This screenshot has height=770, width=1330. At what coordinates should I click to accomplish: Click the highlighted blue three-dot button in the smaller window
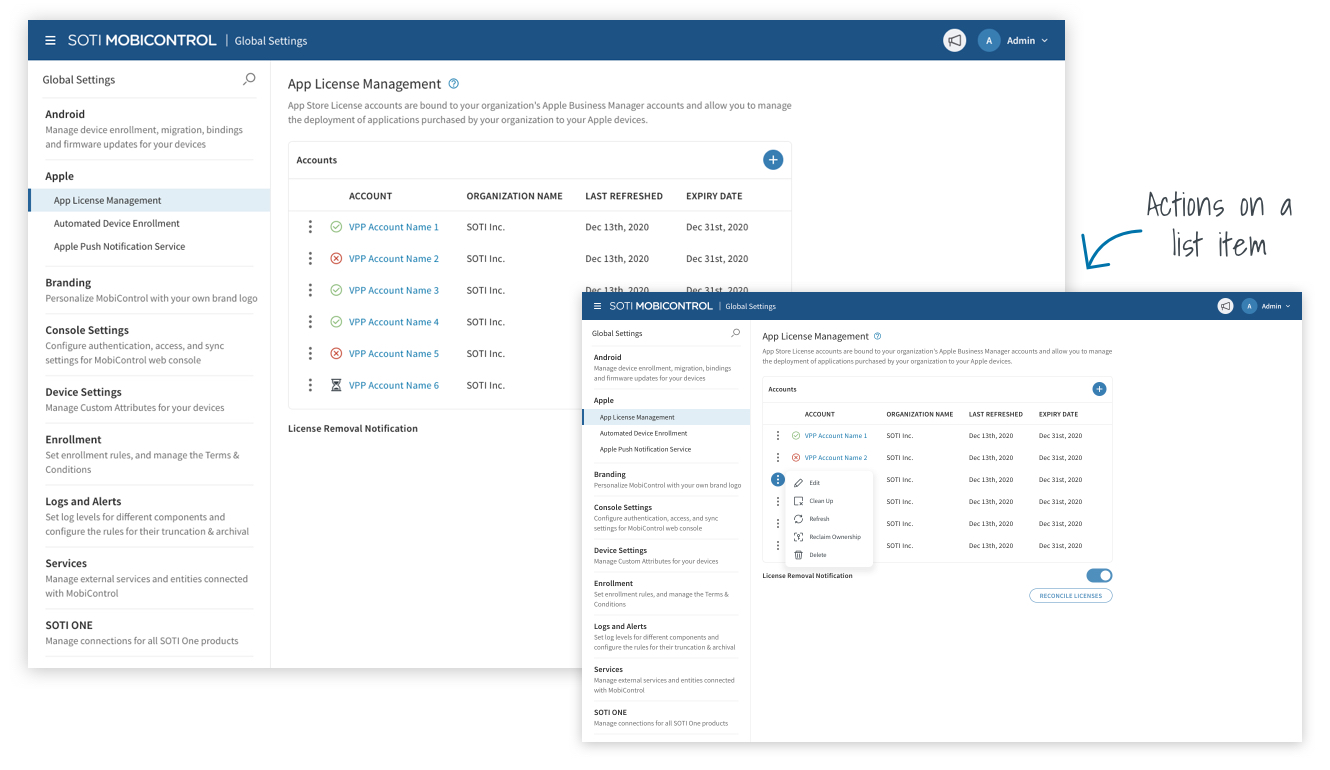778,480
